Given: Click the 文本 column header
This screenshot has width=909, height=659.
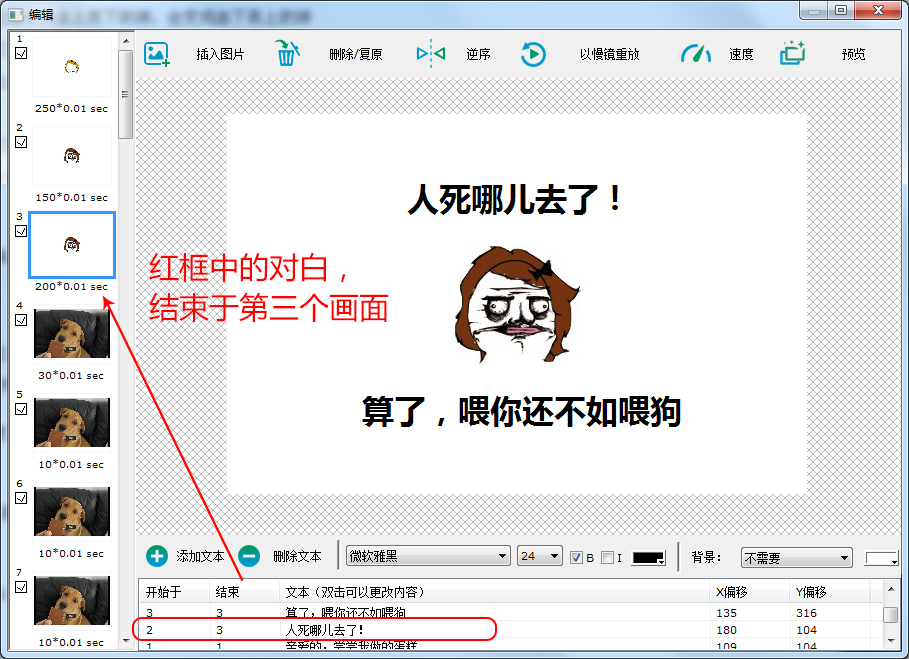Looking at the screenshot, I should [494, 592].
